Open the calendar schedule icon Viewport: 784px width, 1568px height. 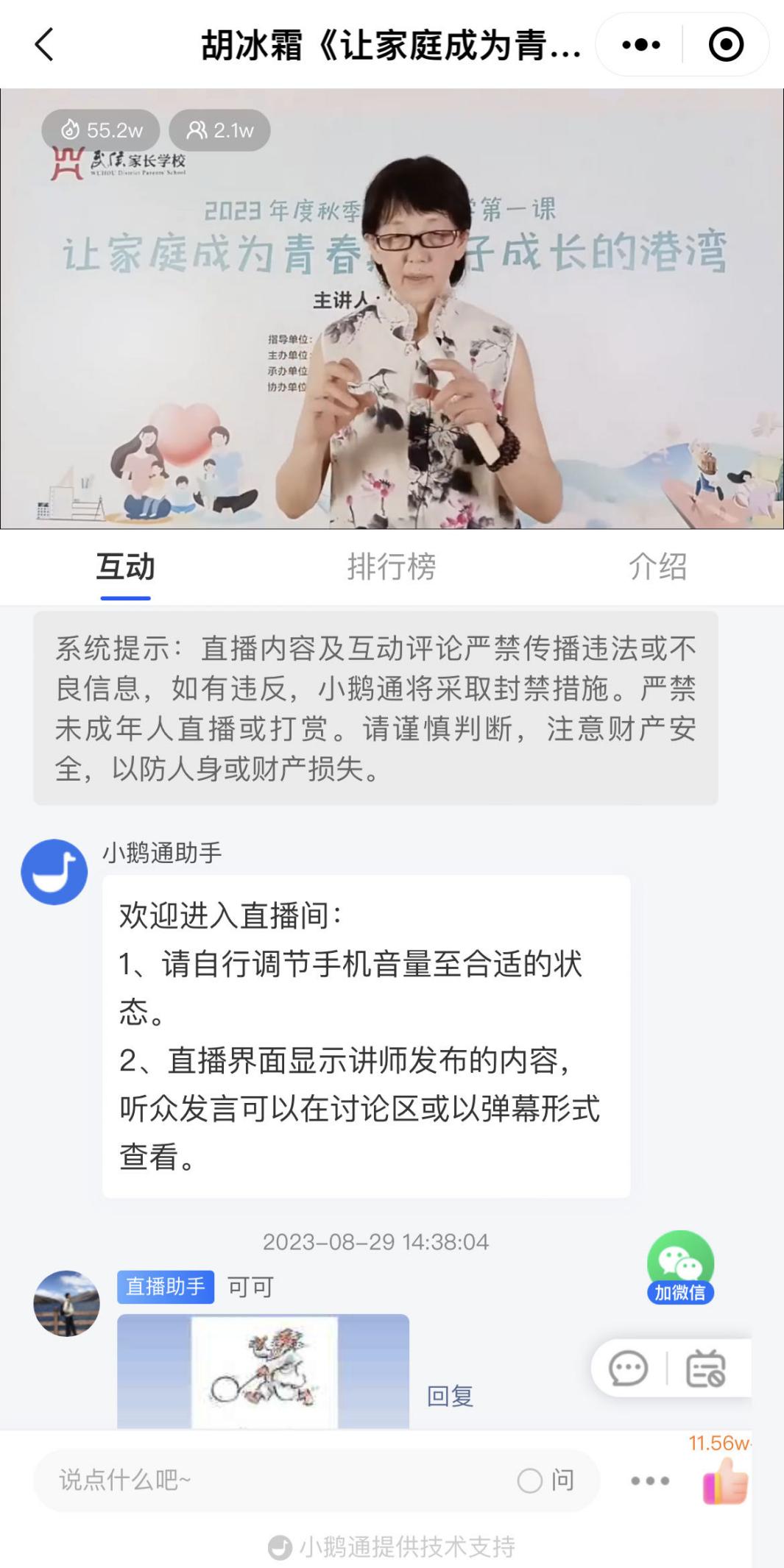705,1369
